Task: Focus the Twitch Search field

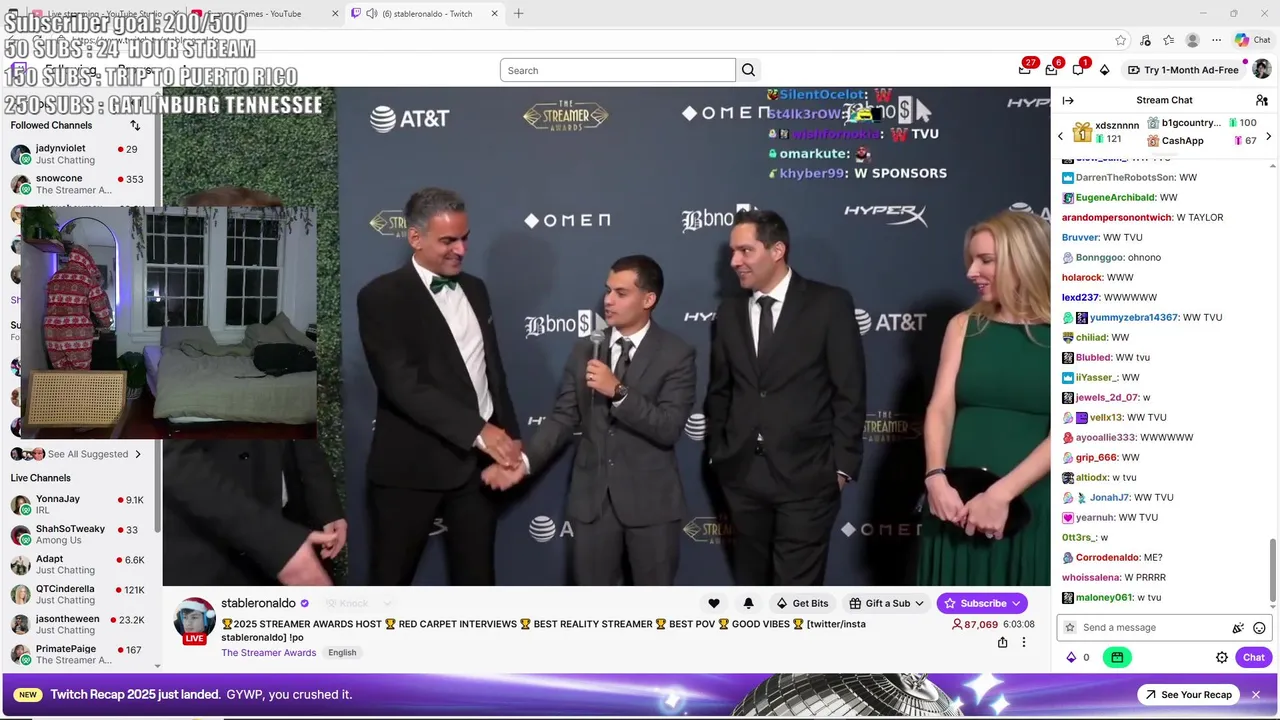Action: (617, 70)
